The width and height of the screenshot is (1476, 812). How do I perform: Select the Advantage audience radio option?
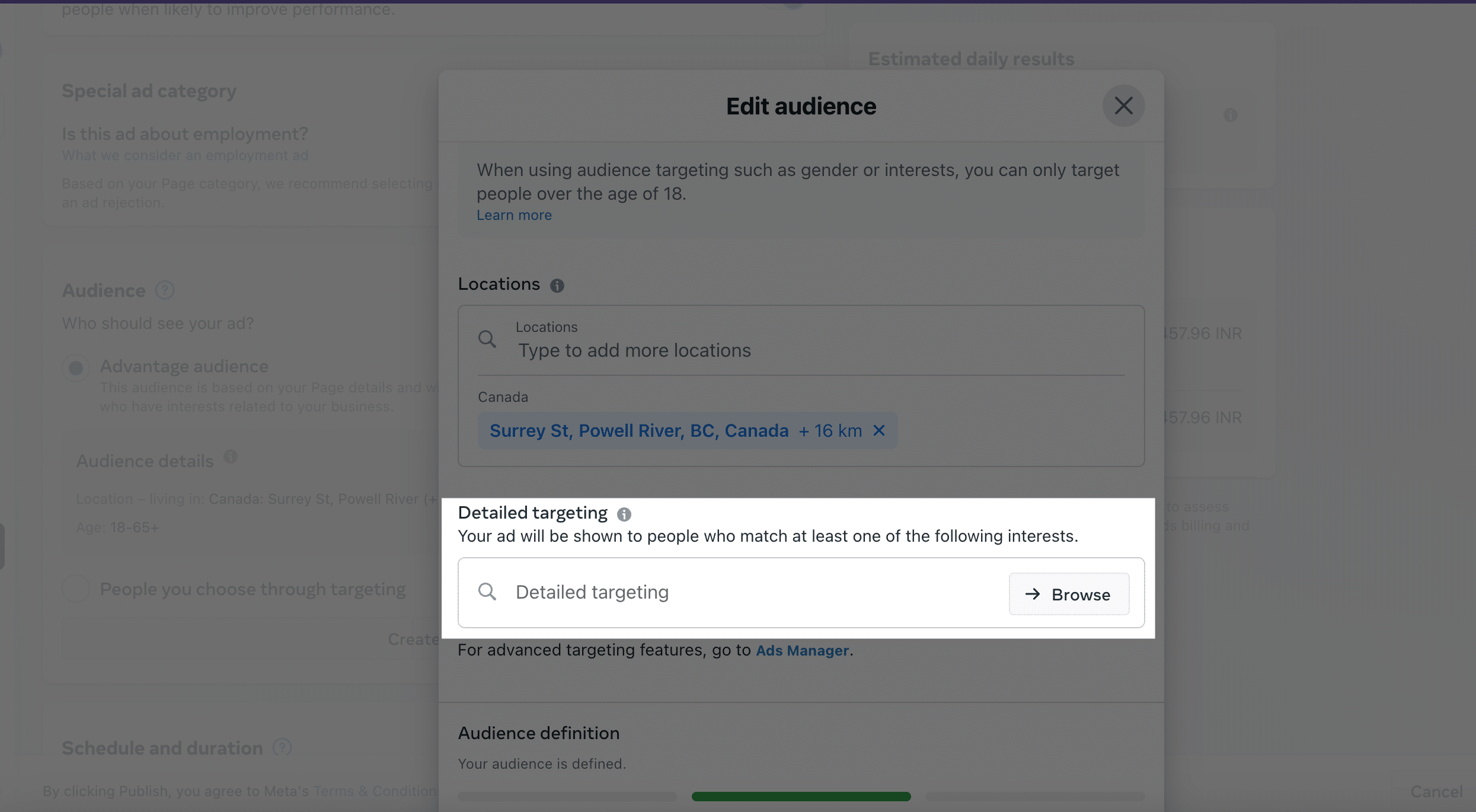click(x=76, y=368)
